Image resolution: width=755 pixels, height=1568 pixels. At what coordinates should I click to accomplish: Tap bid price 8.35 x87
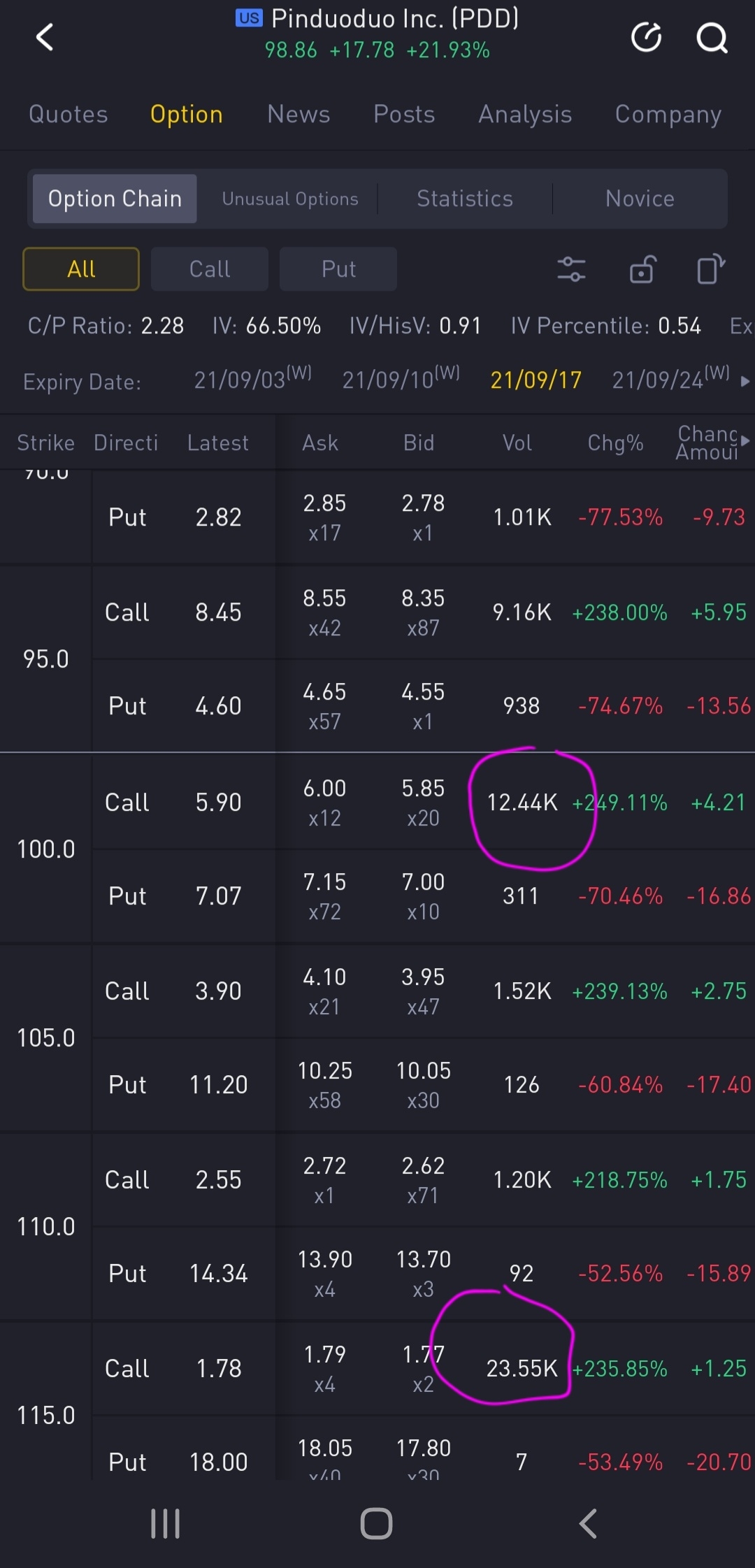423,612
